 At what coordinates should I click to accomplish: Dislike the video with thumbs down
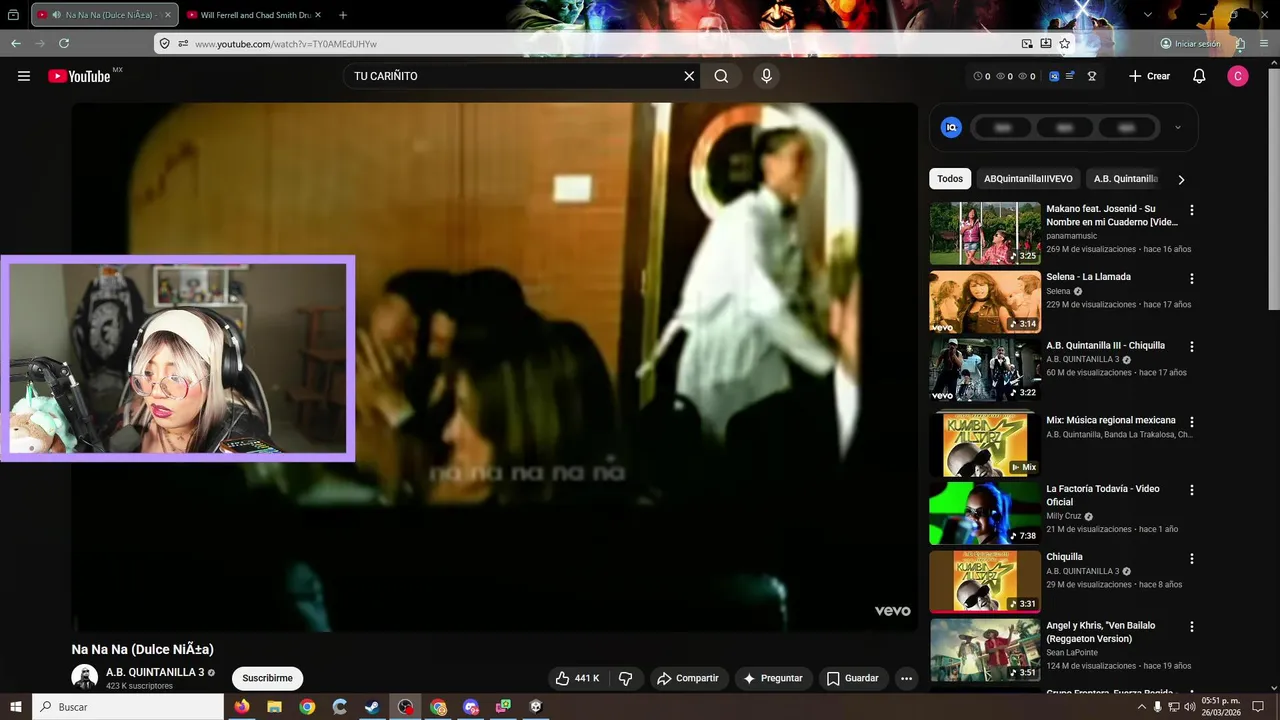coord(626,678)
